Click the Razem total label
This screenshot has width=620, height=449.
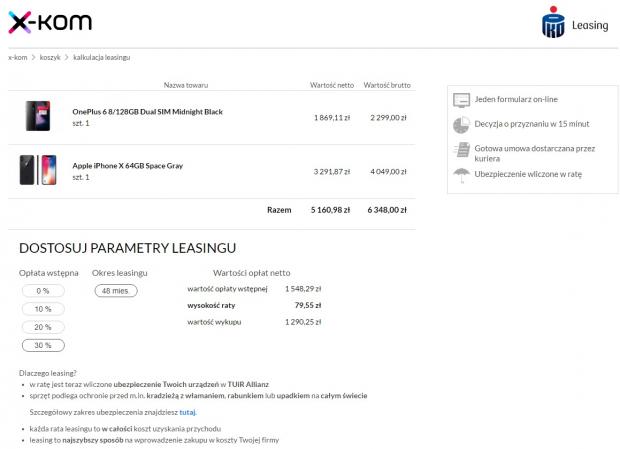tap(279, 210)
